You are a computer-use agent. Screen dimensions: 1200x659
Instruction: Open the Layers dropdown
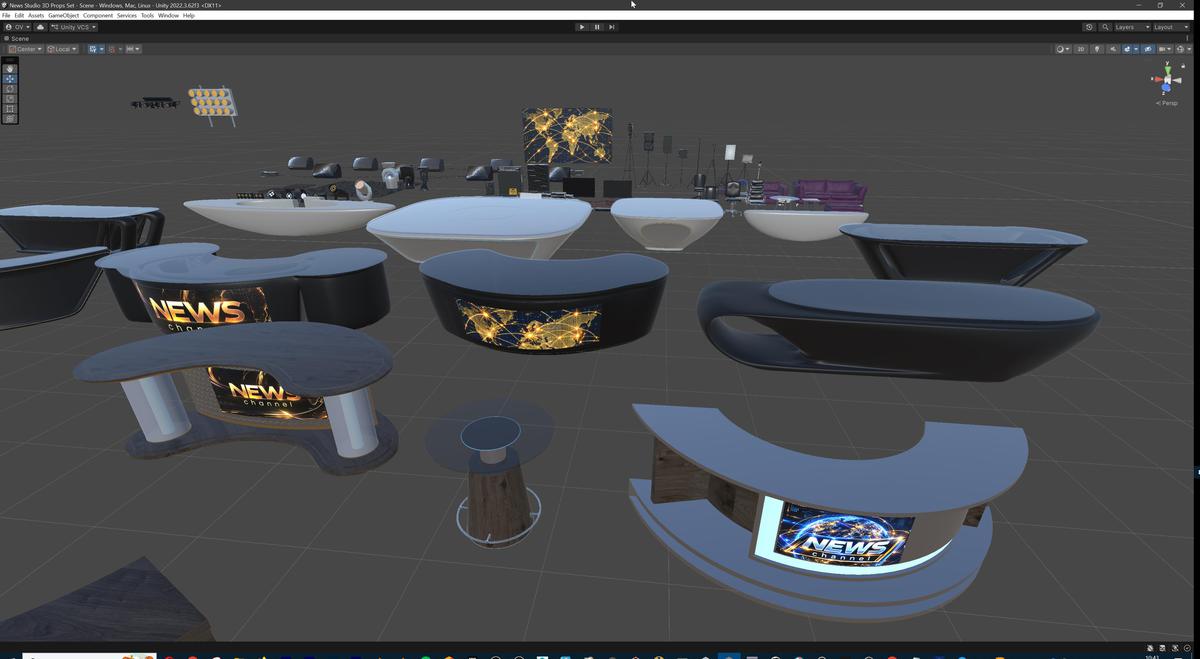pyautogui.click(x=1131, y=27)
